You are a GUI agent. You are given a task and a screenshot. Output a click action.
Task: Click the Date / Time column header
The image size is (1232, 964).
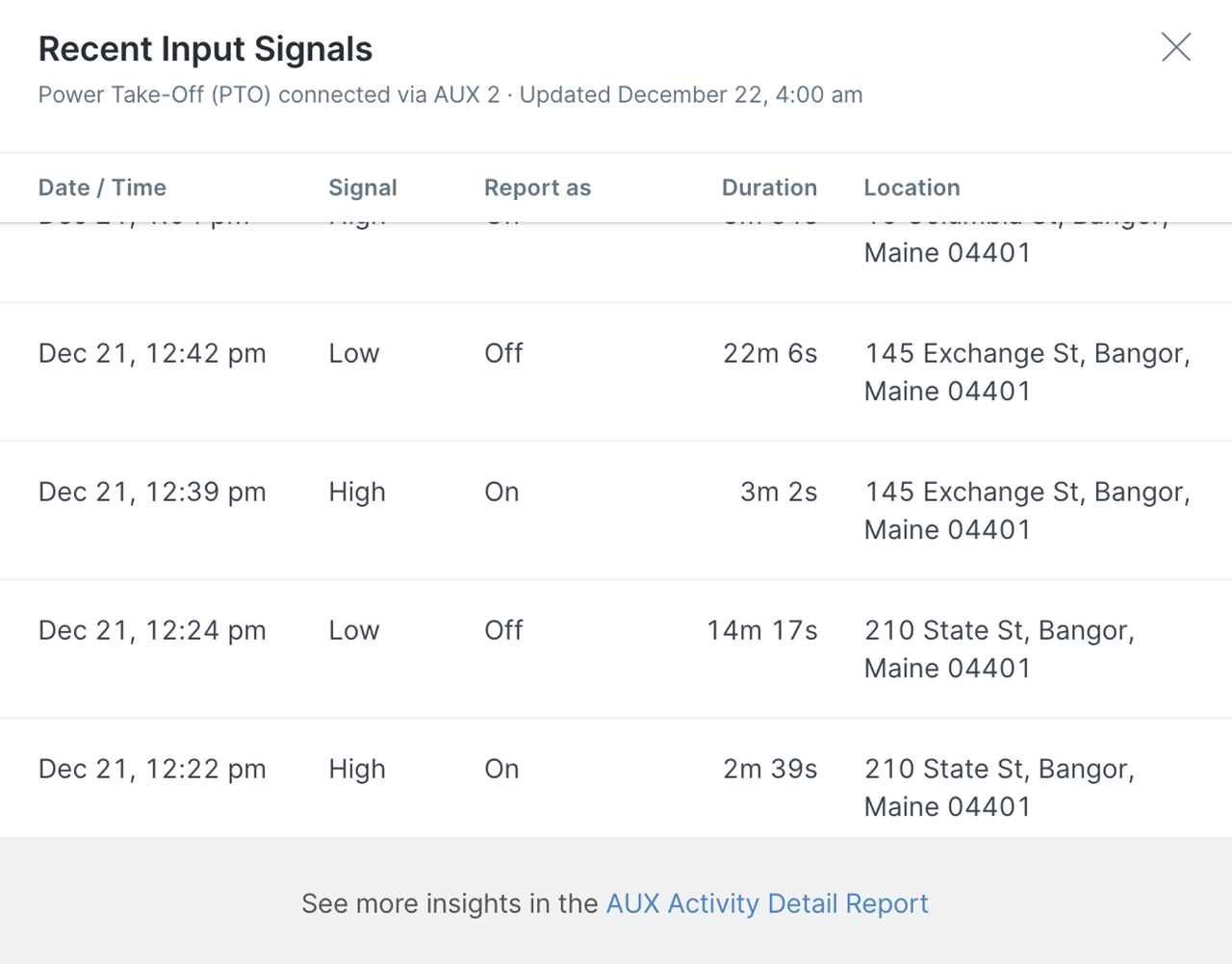[102, 188]
